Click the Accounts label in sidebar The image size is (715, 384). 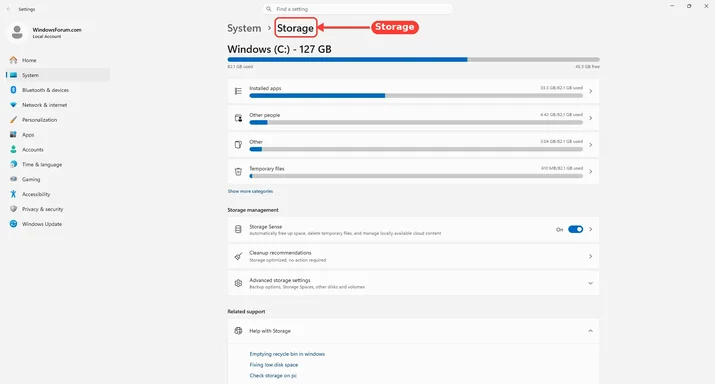point(33,150)
